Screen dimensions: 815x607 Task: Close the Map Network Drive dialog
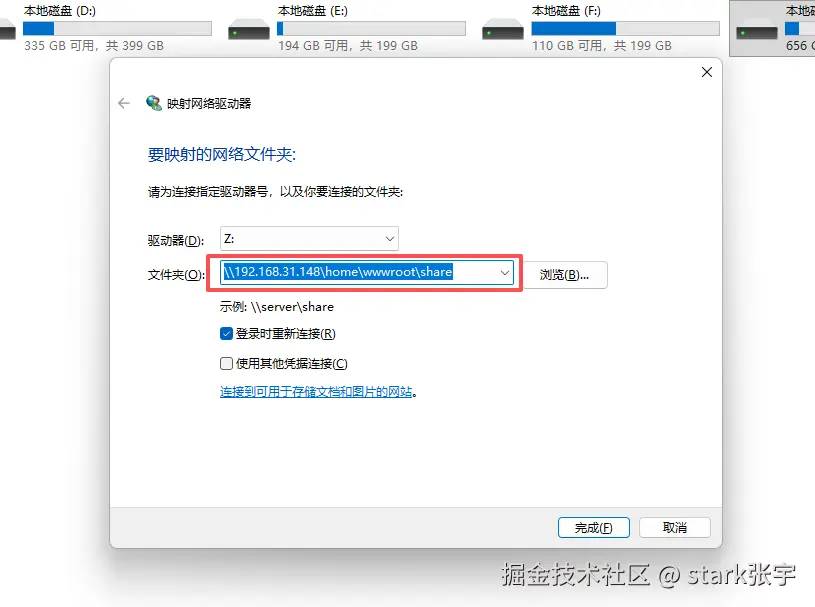pos(707,72)
